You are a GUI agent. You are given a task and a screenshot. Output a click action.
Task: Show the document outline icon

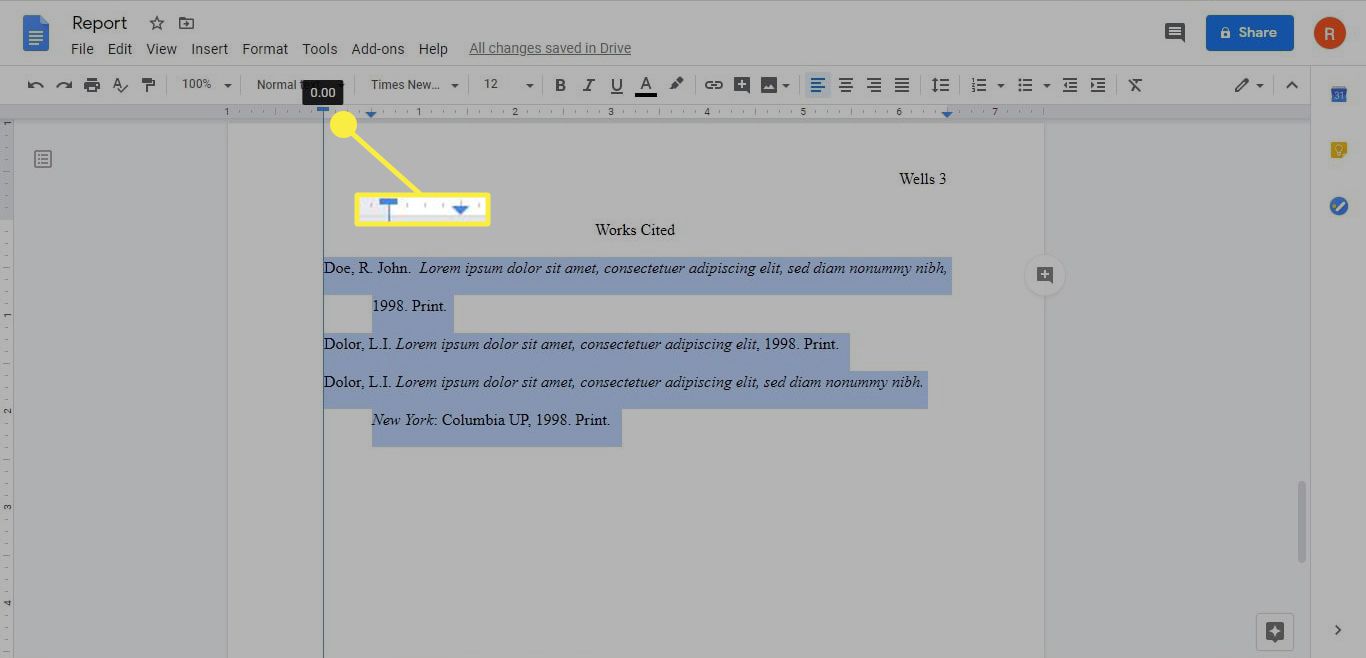coord(43,159)
